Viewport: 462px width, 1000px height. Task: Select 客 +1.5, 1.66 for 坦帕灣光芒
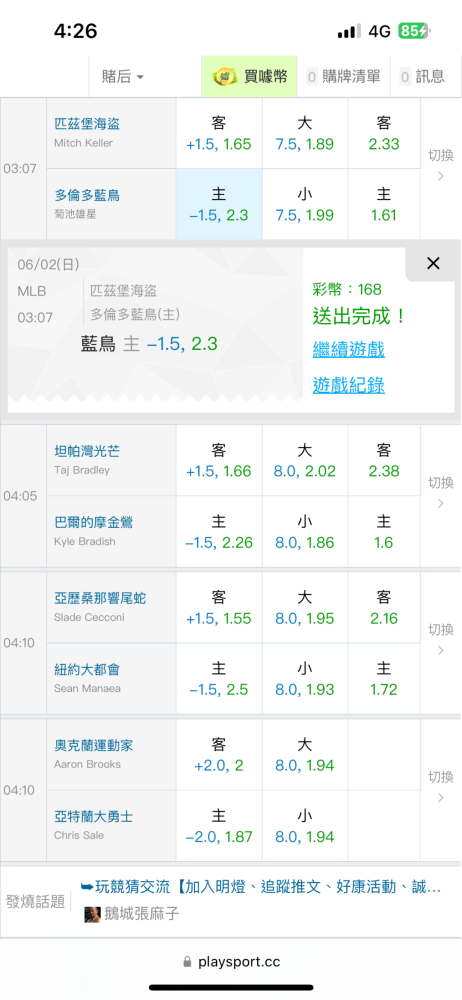tap(219, 460)
